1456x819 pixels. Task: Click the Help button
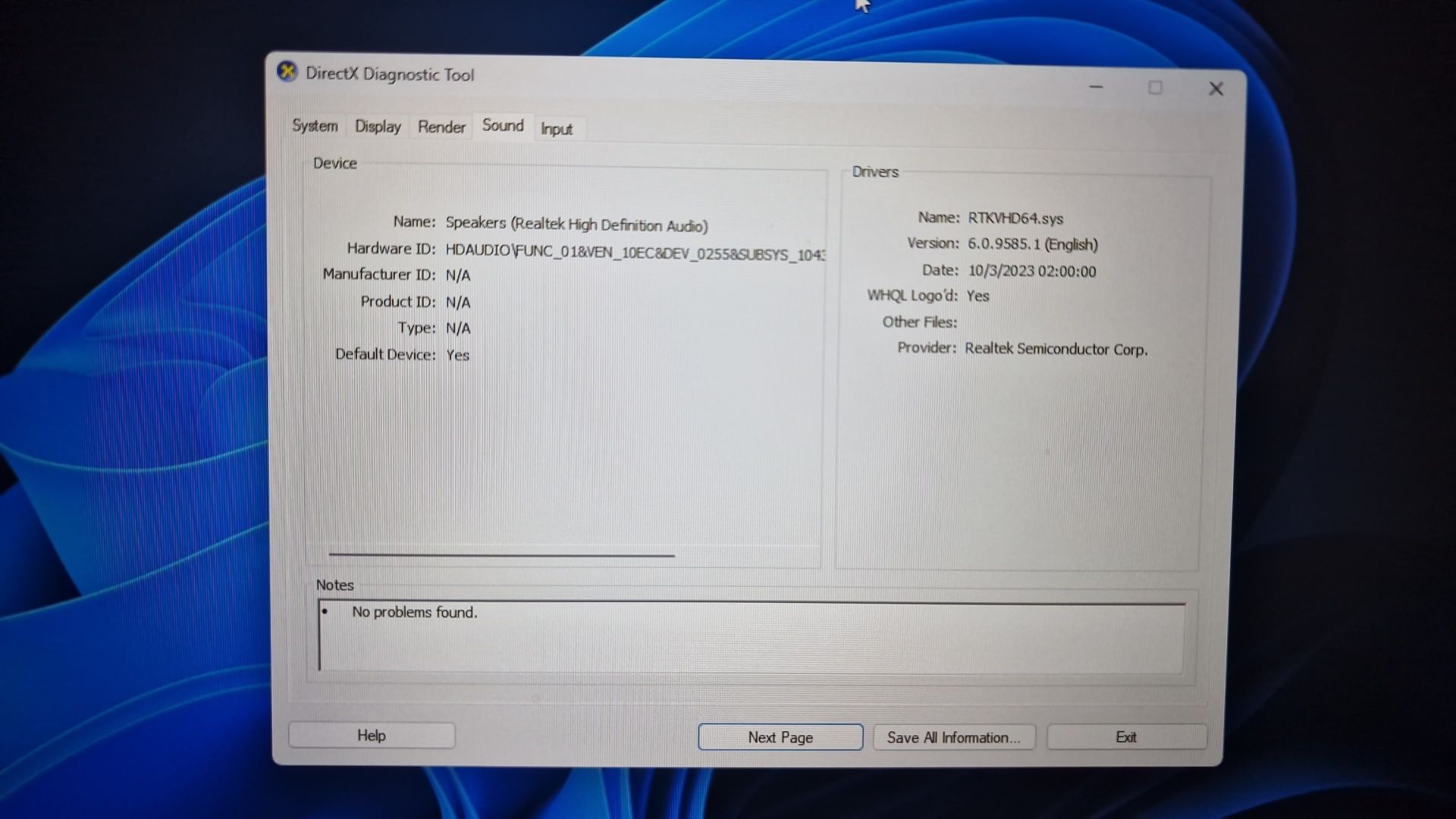[372, 736]
